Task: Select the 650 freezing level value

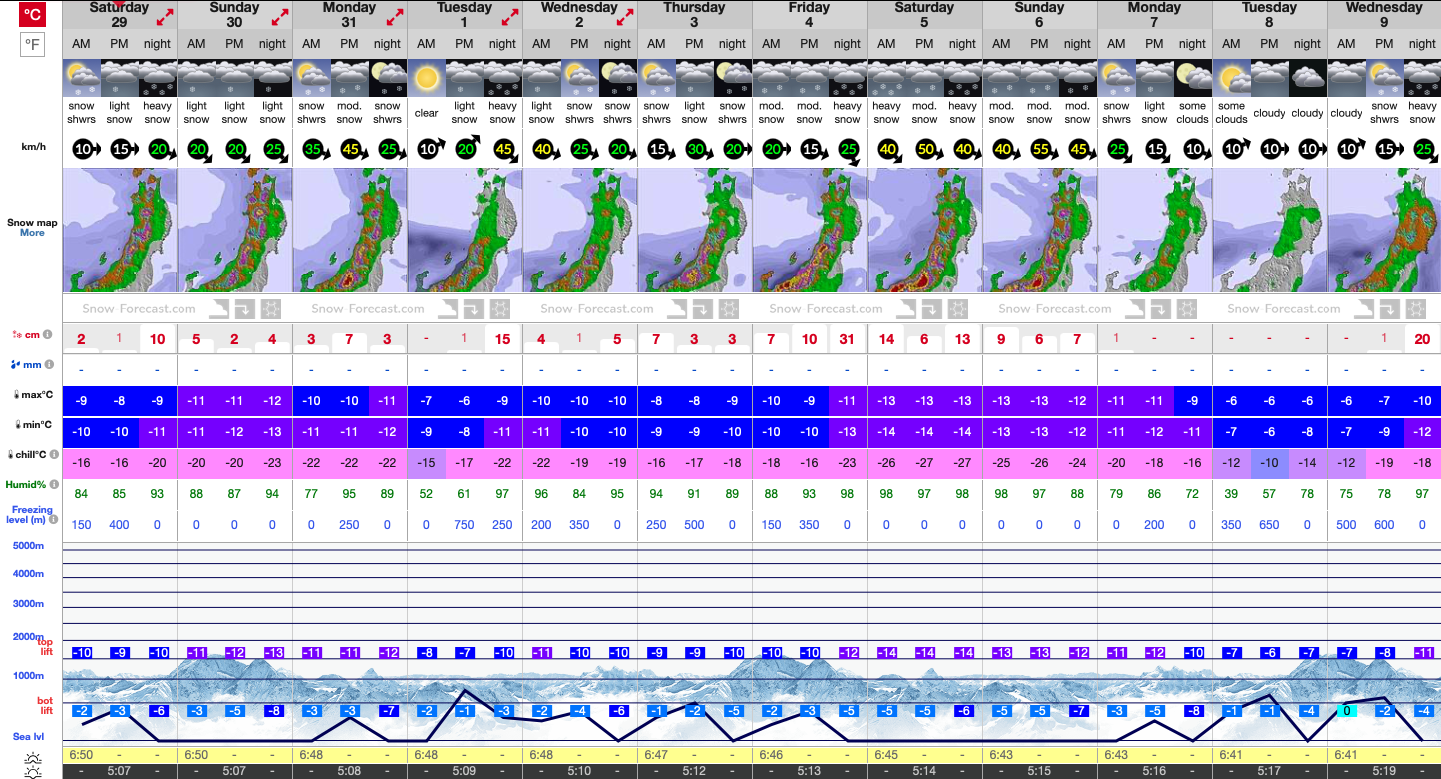Action: click(1269, 525)
